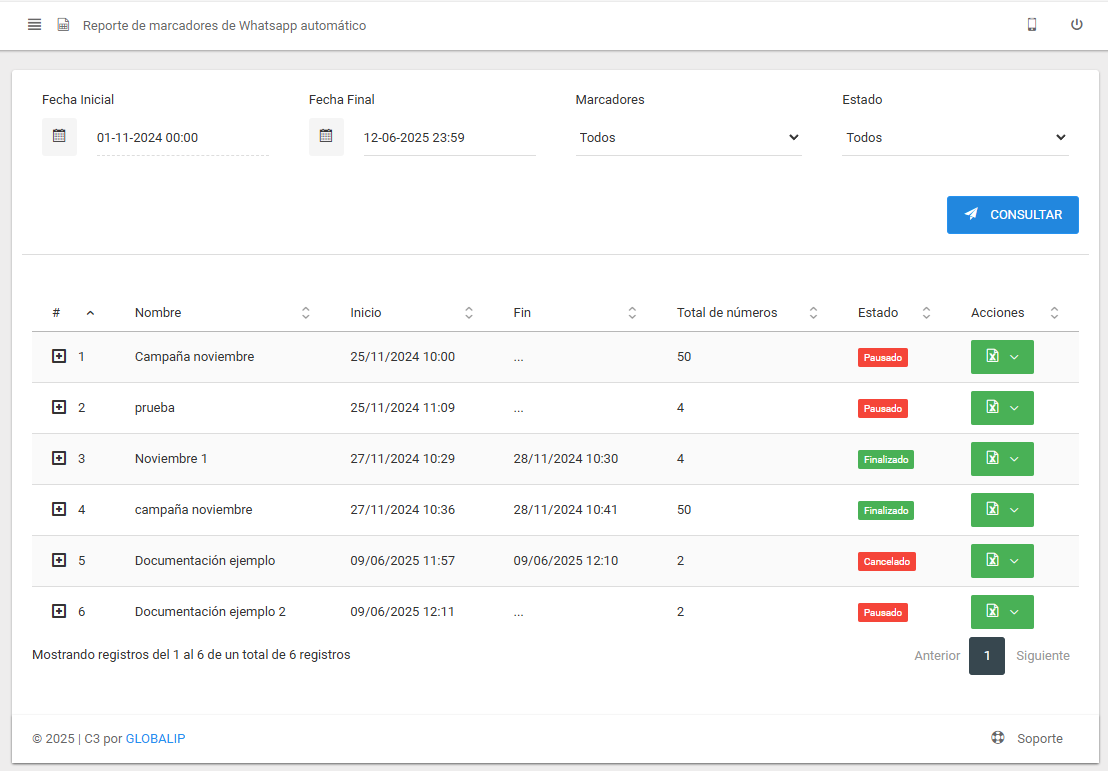This screenshot has height=771, width=1108.
Task: Export Excel for campaña noviembre row 4
Action: [992, 510]
